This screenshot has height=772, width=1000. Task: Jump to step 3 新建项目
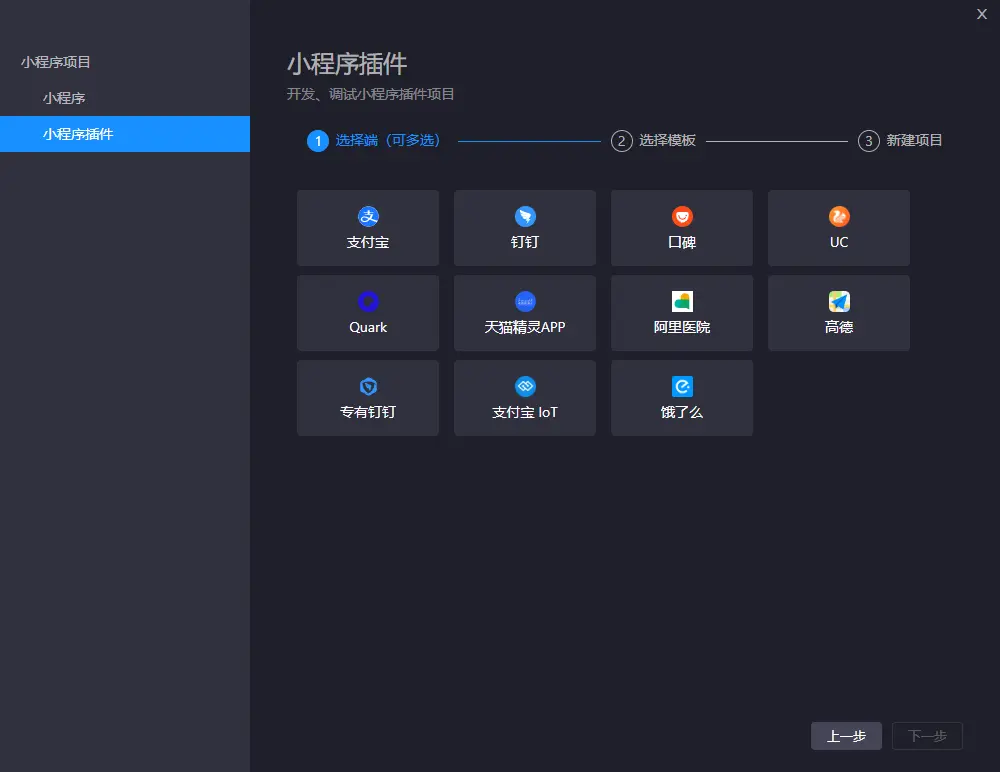pyautogui.click(x=900, y=140)
